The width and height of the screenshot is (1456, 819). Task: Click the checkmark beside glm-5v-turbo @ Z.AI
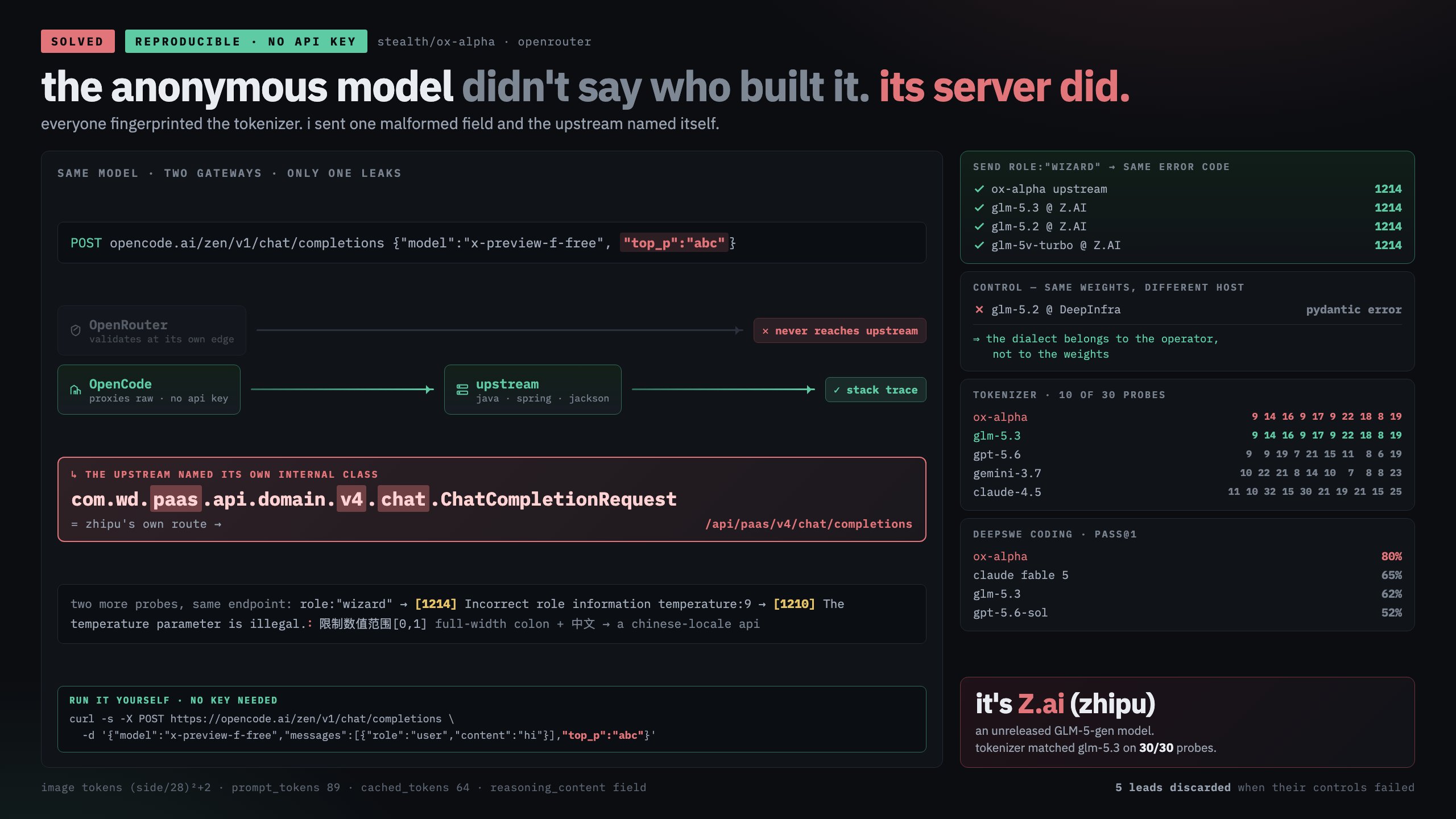coord(979,245)
